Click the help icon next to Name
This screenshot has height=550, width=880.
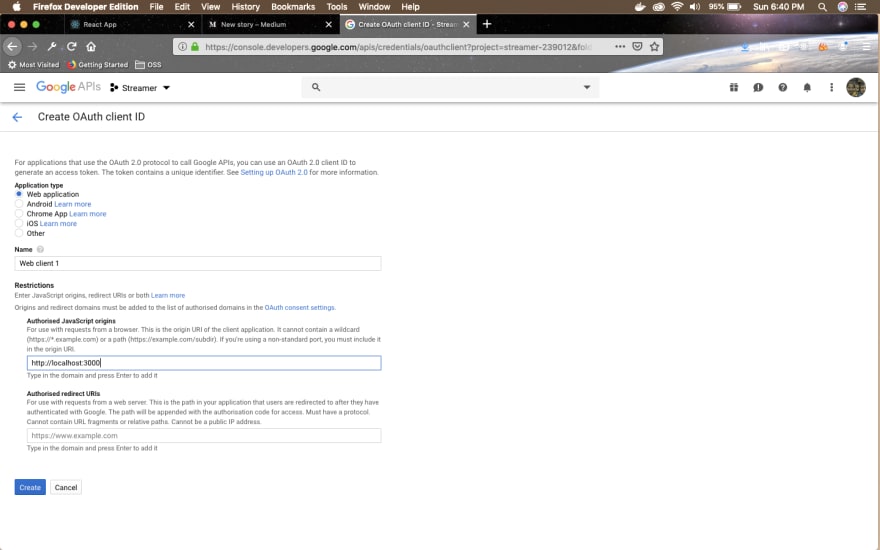tap(40, 249)
